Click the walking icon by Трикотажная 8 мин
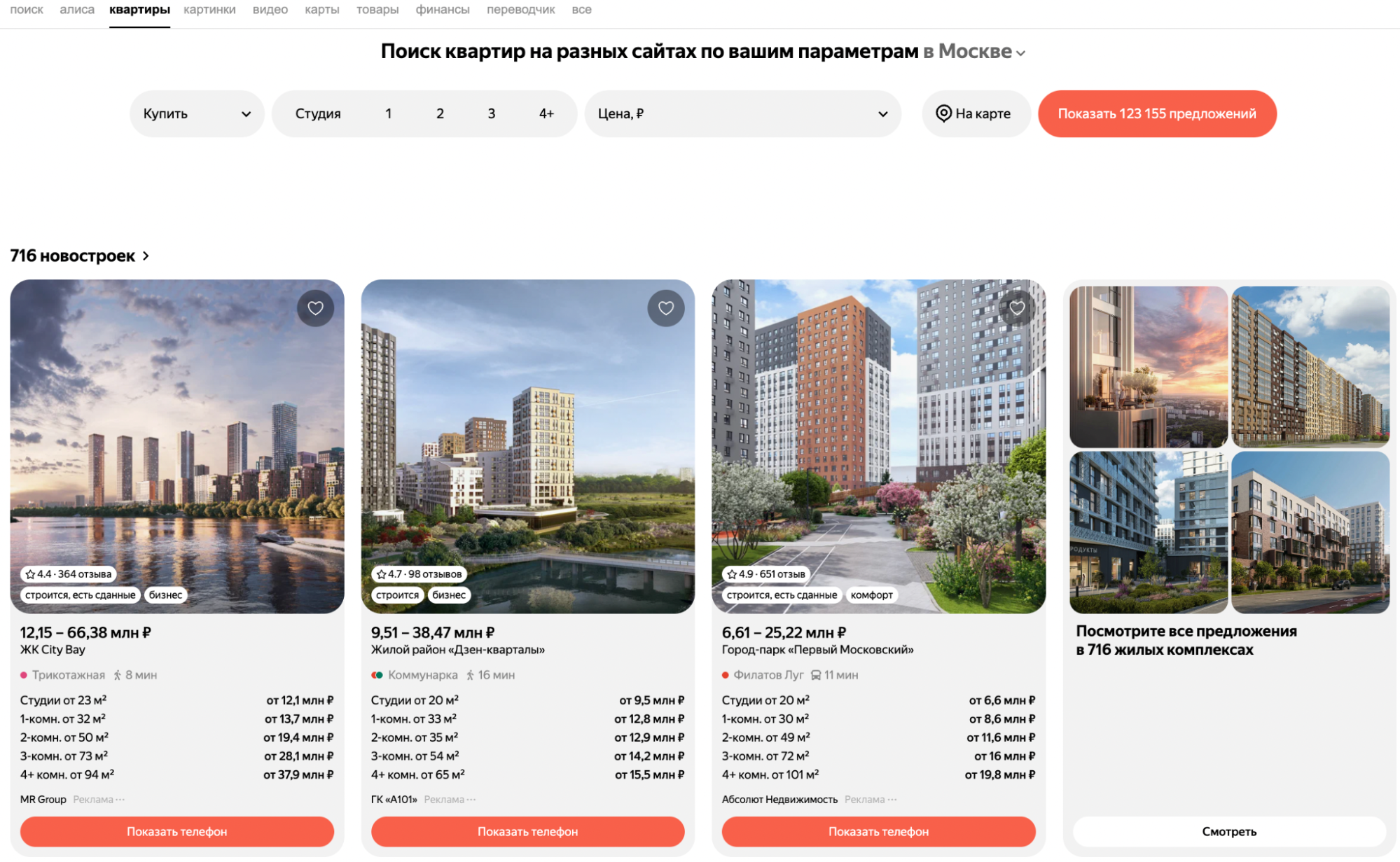The image size is (1400, 862). (x=118, y=676)
